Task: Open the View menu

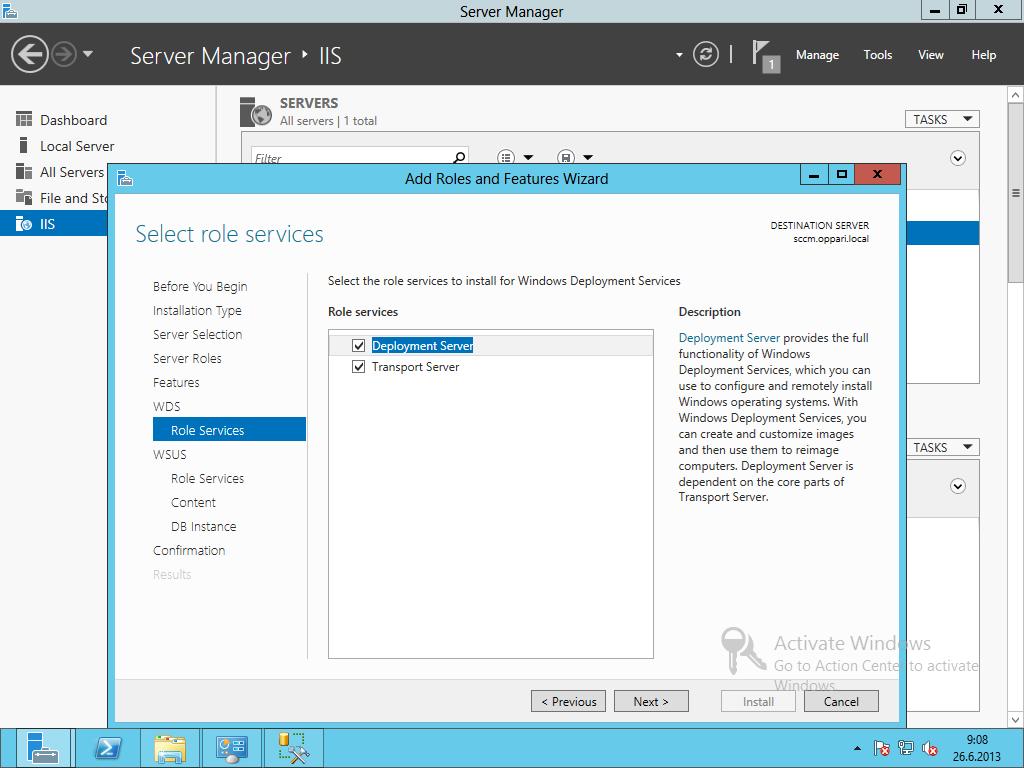Action: [x=931, y=55]
